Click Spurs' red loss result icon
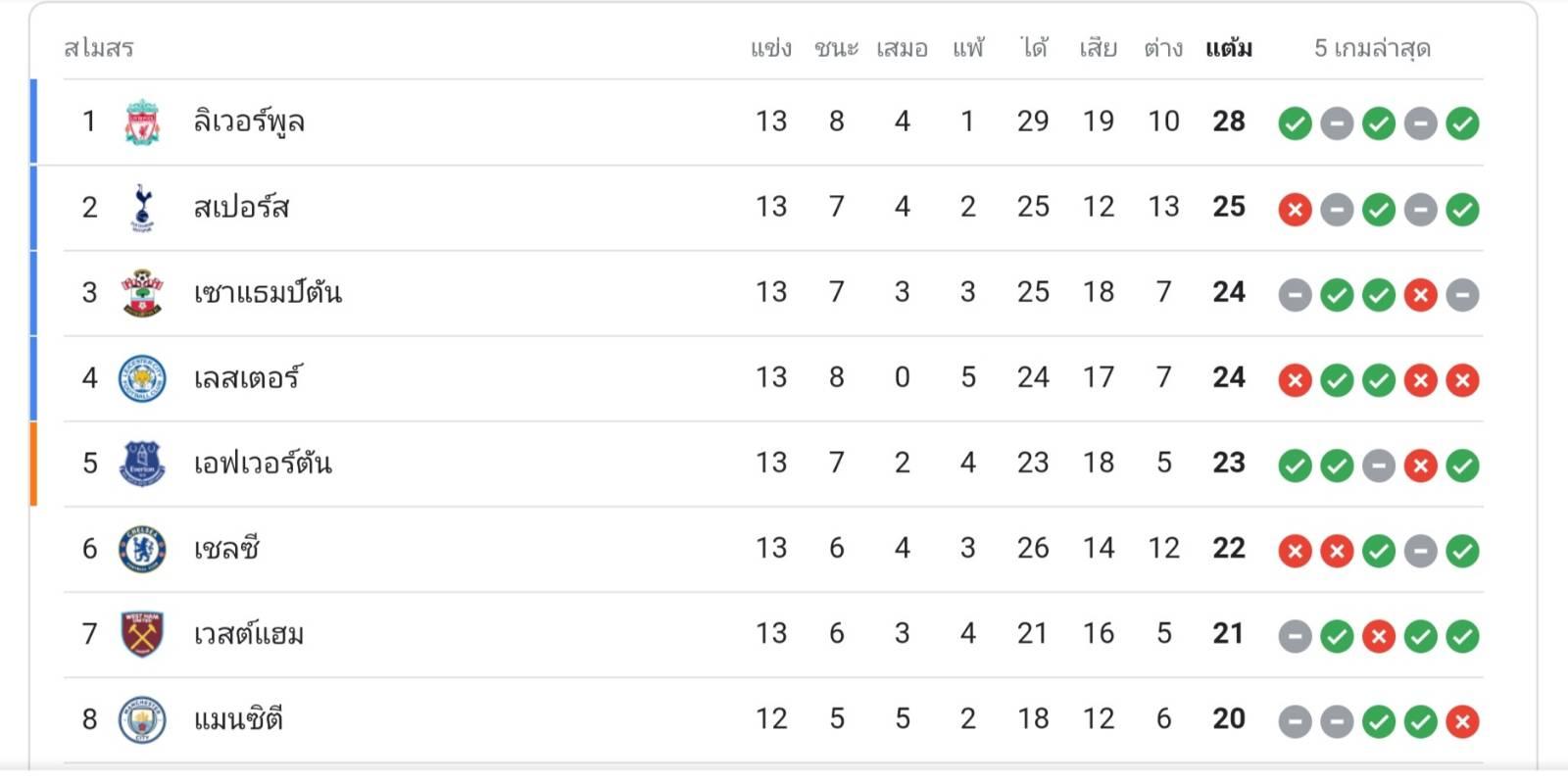Viewport: 1568px width, 784px height. point(1295,209)
